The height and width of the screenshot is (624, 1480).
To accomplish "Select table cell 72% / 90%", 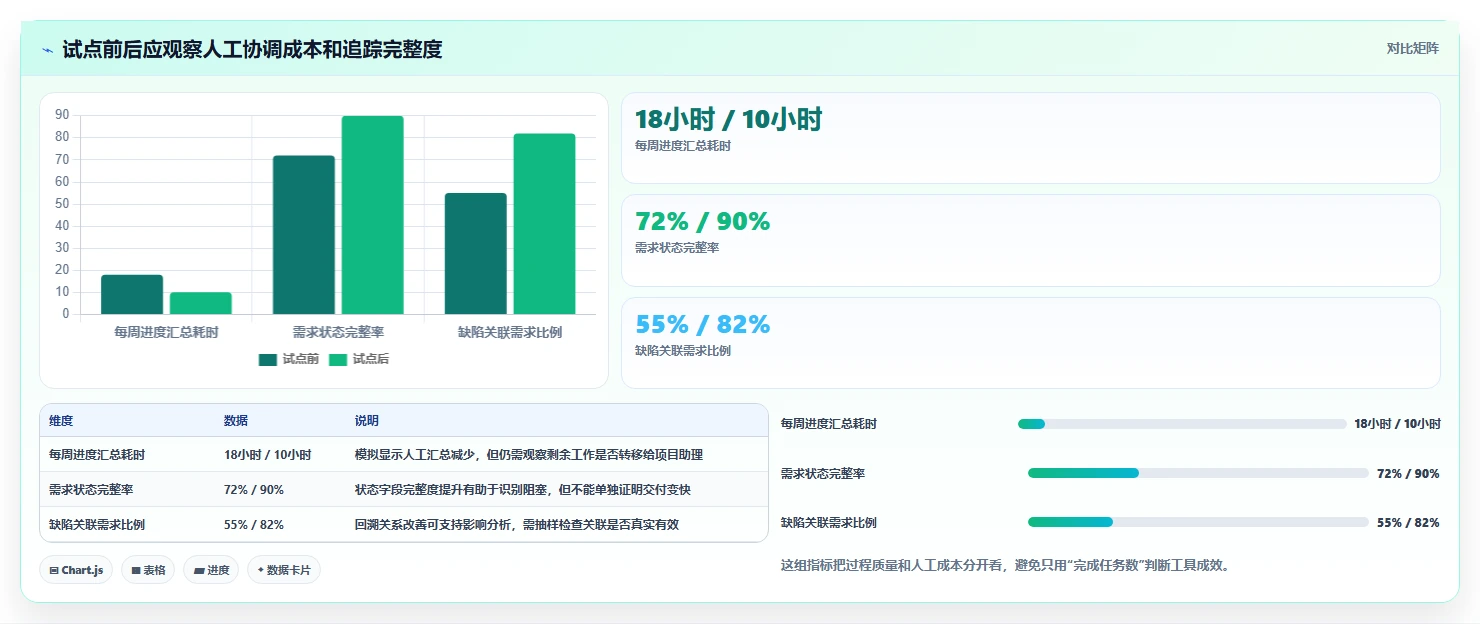I will (254, 490).
